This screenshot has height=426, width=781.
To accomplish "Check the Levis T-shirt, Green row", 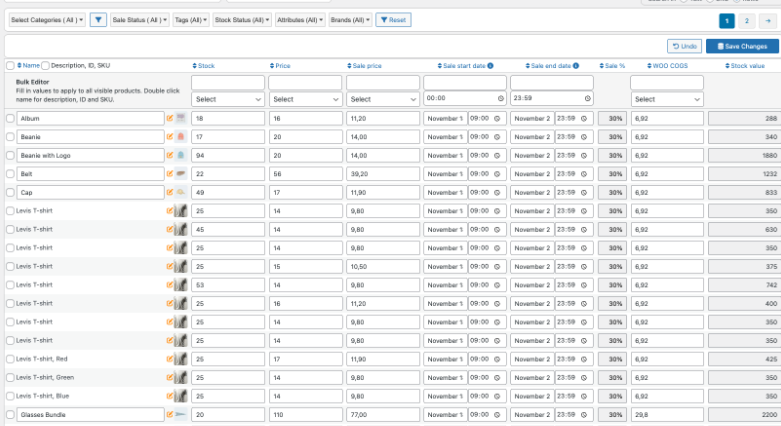I will coord(10,378).
